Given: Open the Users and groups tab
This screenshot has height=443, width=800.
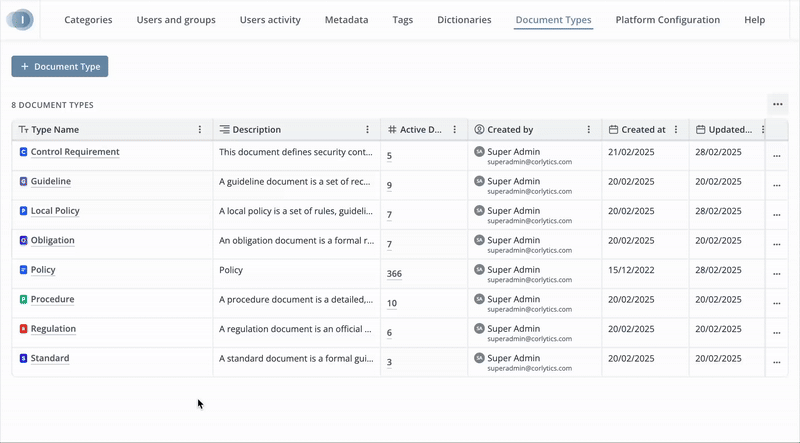Looking at the screenshot, I should pos(175,20).
